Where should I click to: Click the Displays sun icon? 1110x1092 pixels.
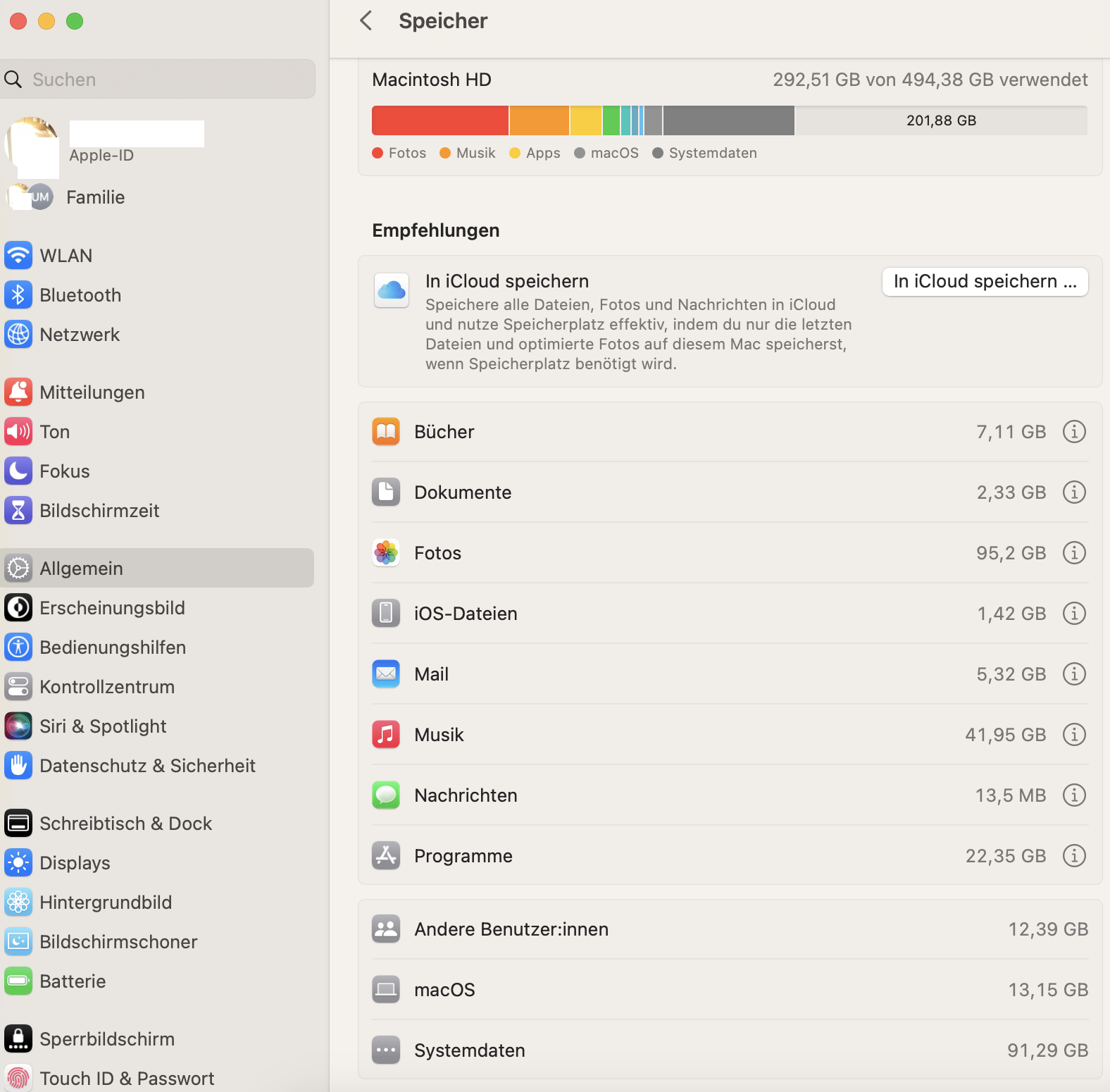tap(18, 862)
